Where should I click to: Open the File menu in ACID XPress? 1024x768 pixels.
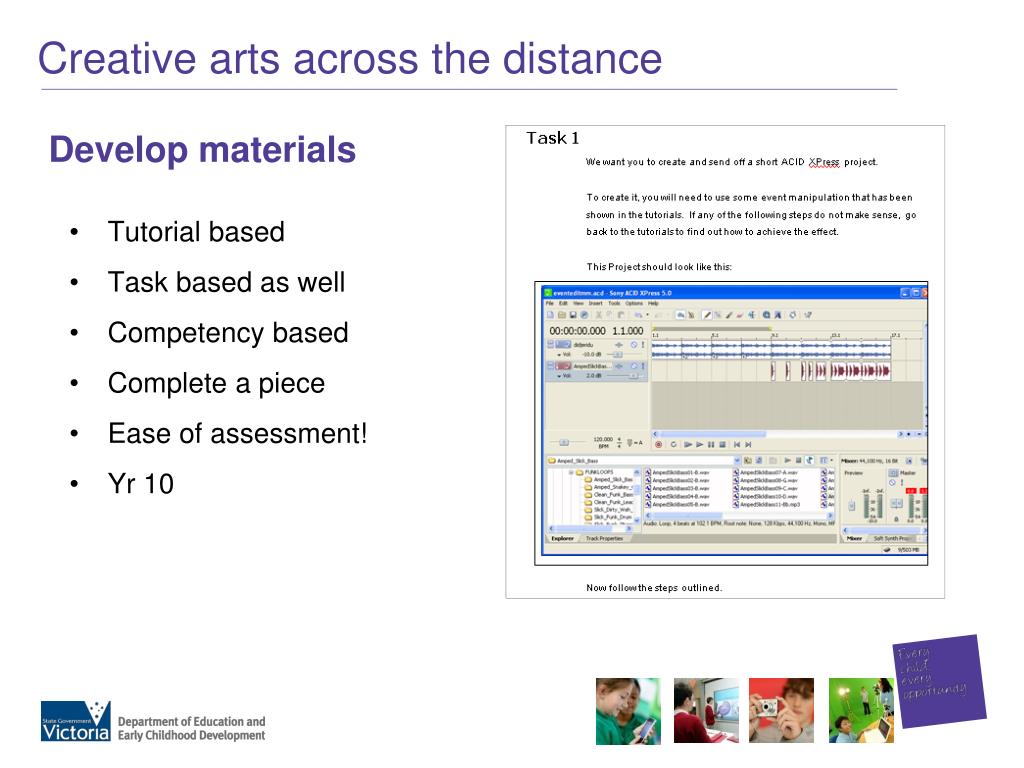(x=549, y=304)
